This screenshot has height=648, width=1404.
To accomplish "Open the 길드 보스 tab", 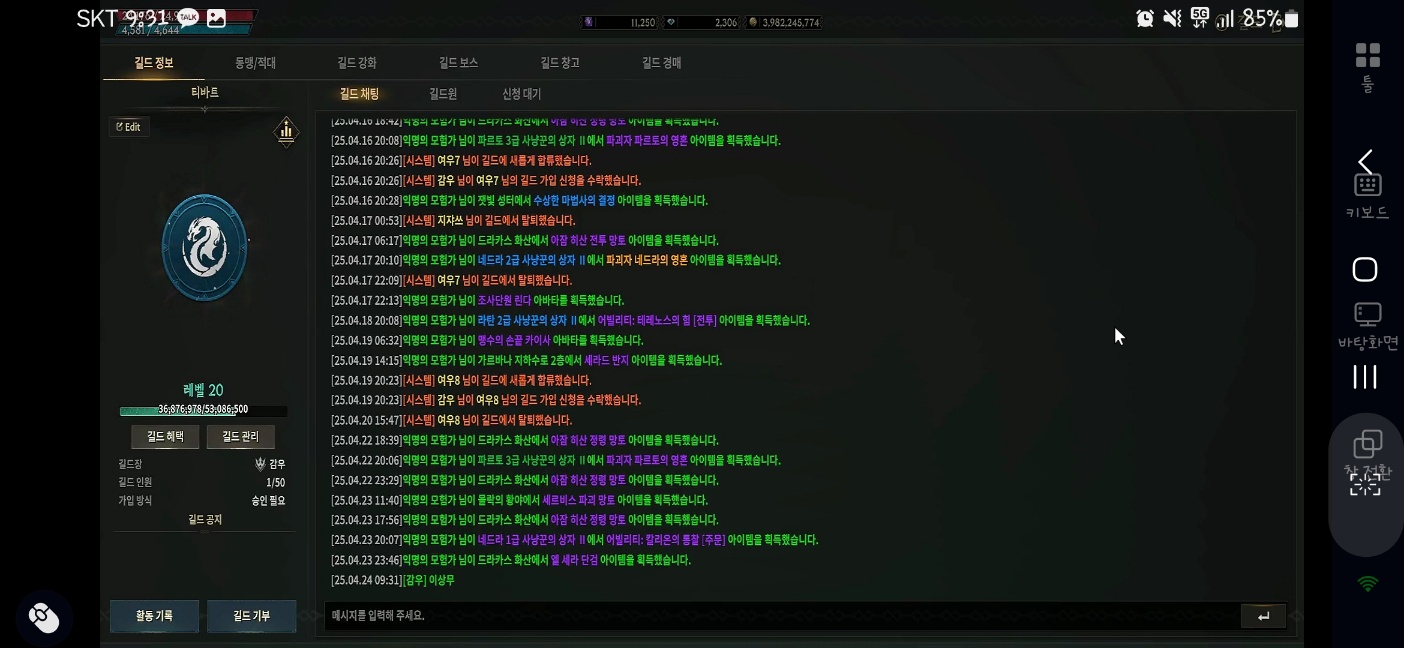I will [458, 63].
